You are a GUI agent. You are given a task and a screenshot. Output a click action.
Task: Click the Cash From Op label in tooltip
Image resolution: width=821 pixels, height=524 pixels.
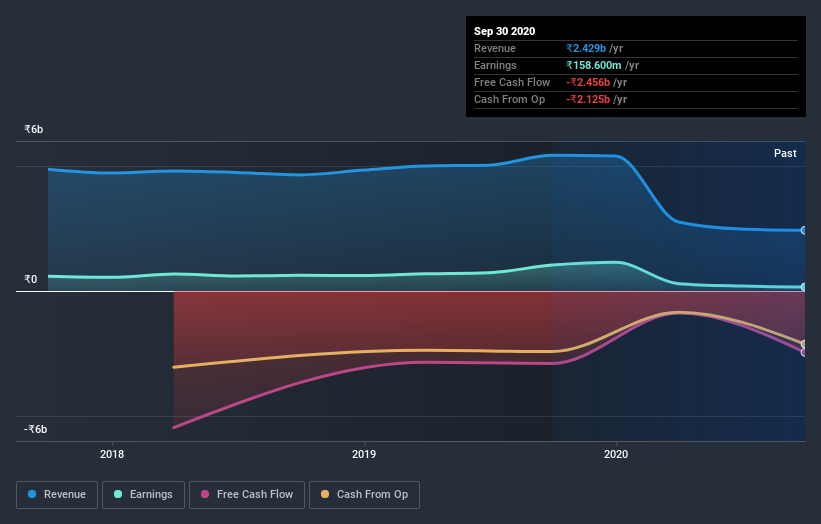[509, 99]
